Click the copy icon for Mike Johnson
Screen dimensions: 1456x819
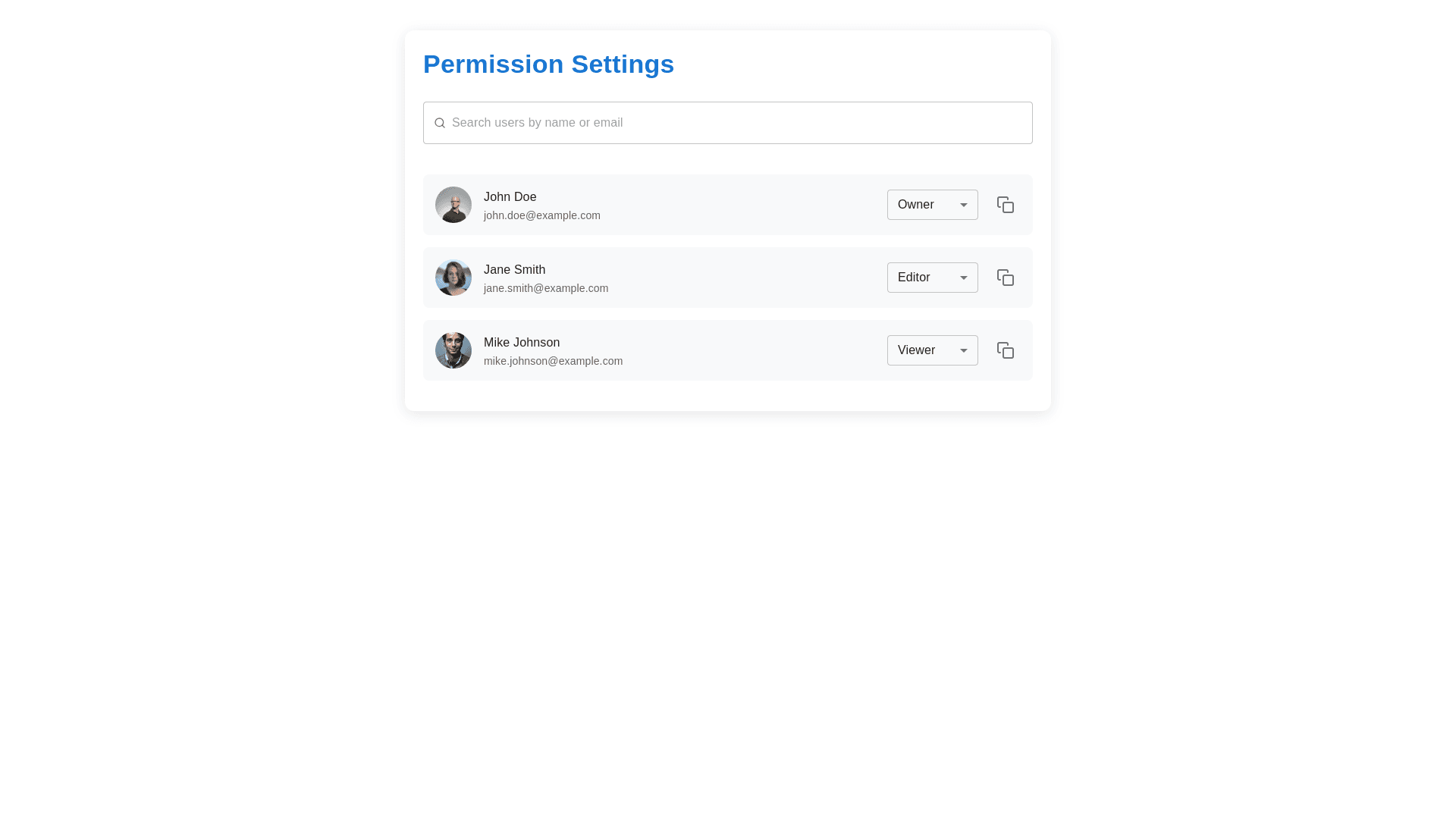(1006, 350)
